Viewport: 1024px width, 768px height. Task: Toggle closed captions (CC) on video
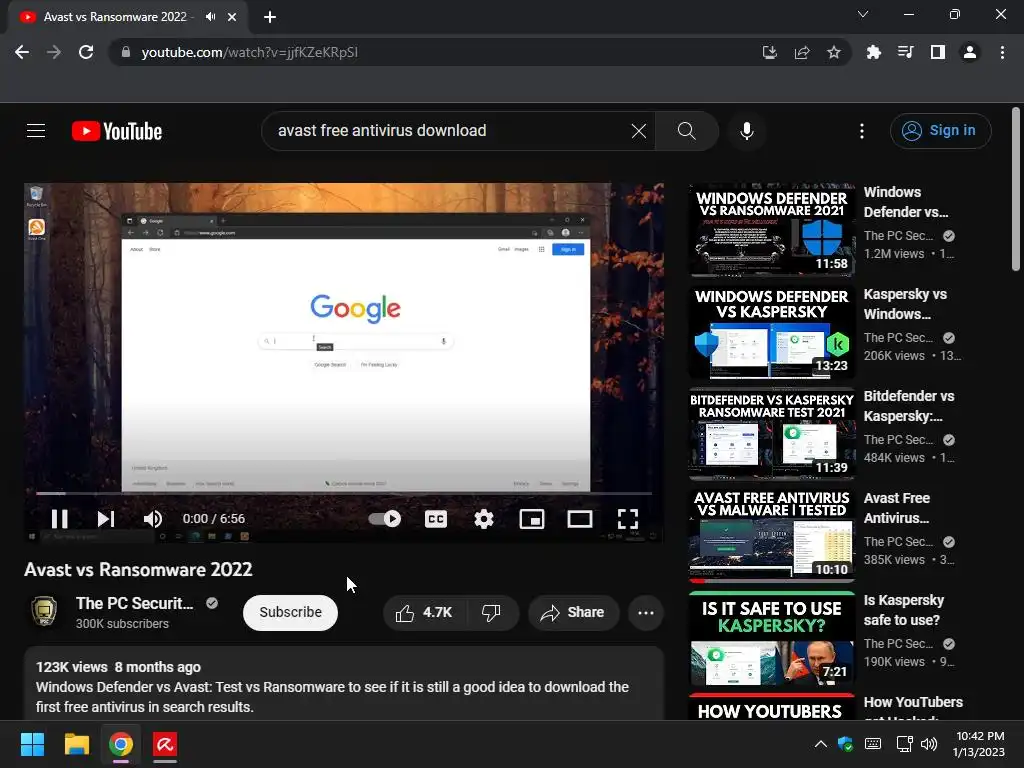coord(436,519)
